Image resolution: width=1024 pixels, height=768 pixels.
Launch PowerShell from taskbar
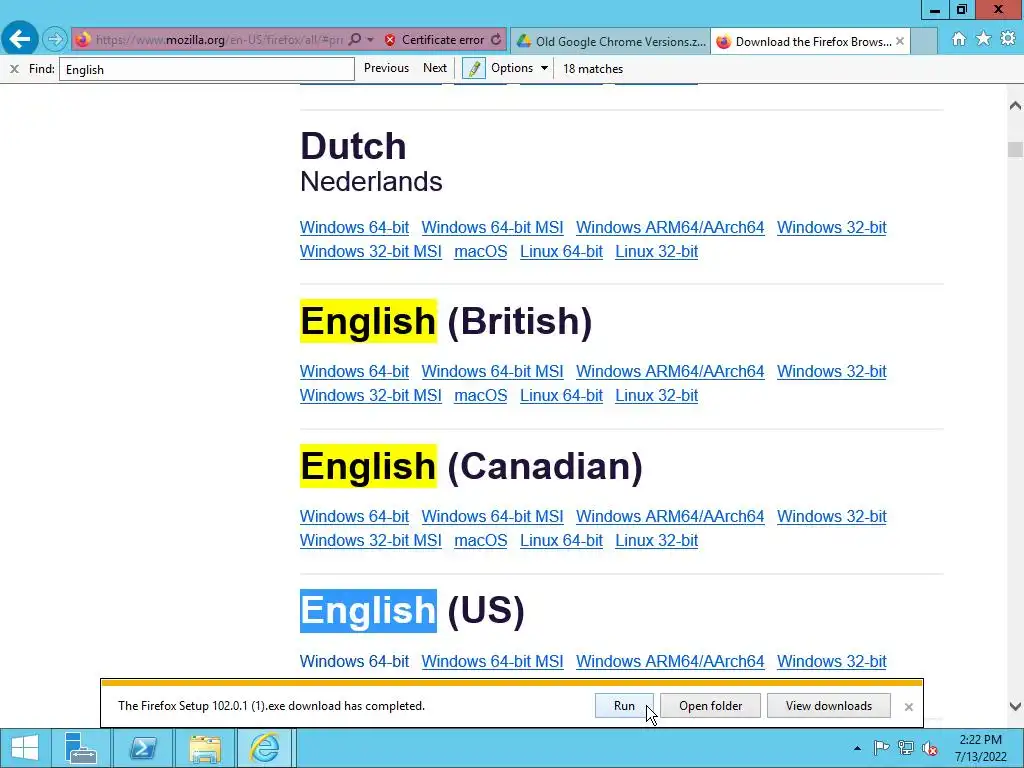point(142,748)
